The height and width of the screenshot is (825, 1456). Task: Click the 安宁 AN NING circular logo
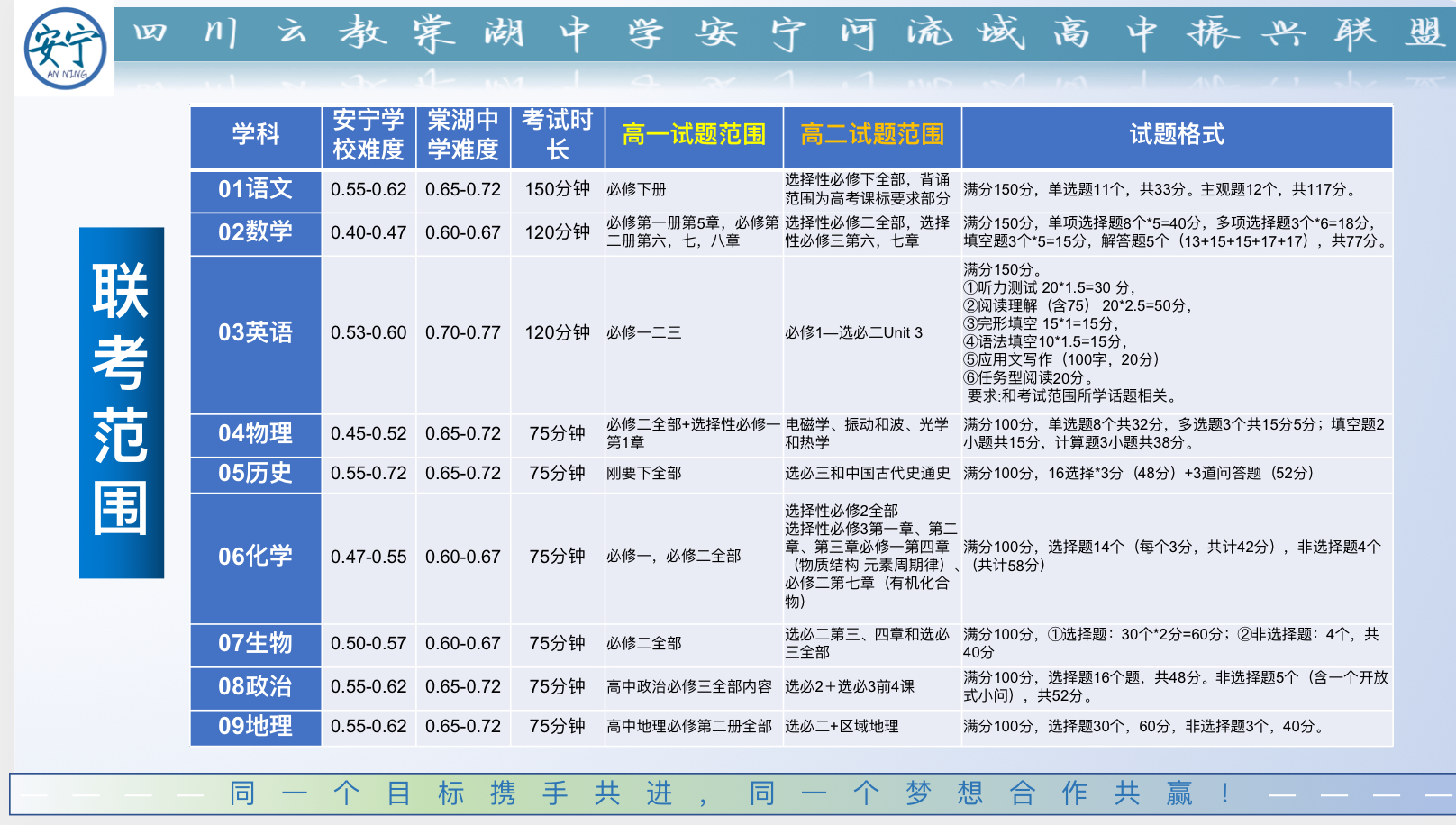65,49
